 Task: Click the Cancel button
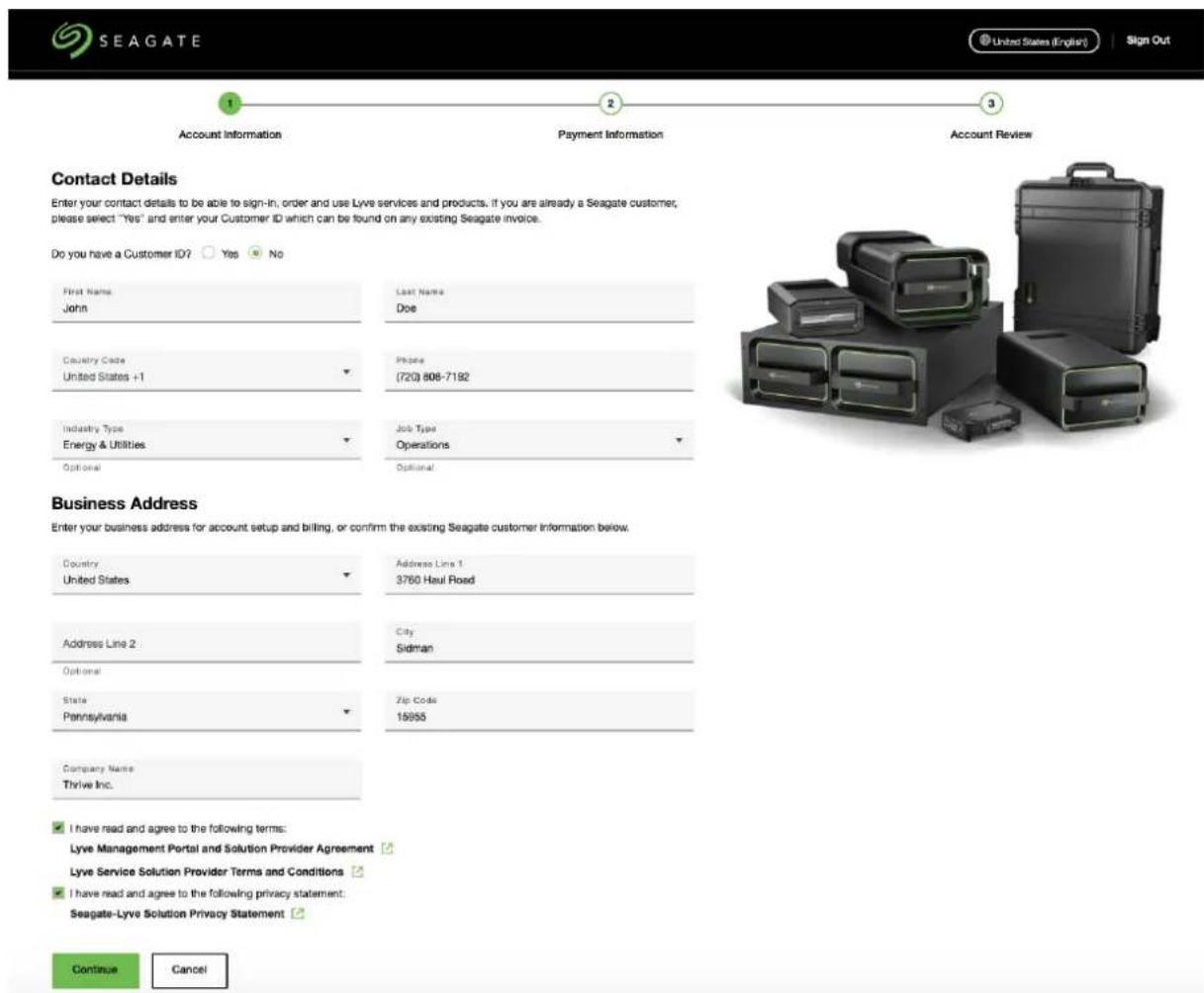click(189, 970)
